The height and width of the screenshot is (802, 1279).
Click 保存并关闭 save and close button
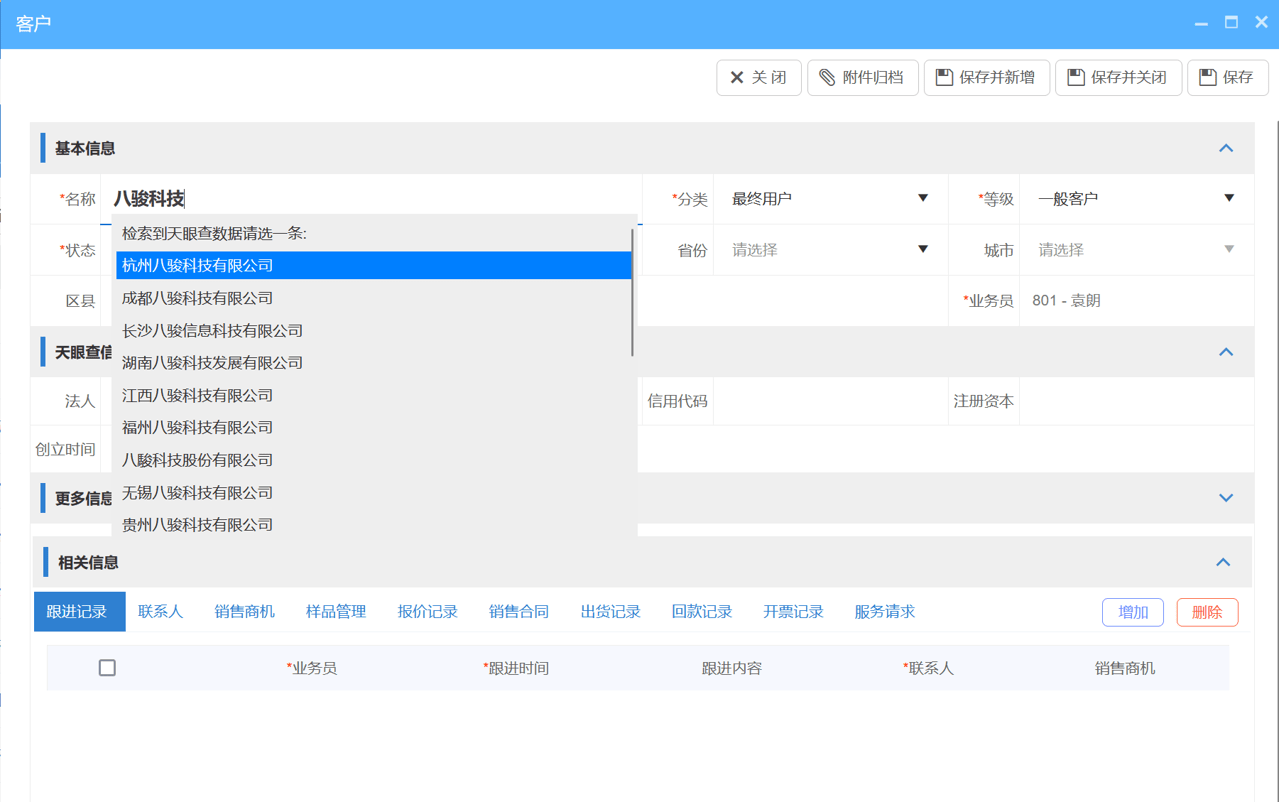(x=1118, y=78)
